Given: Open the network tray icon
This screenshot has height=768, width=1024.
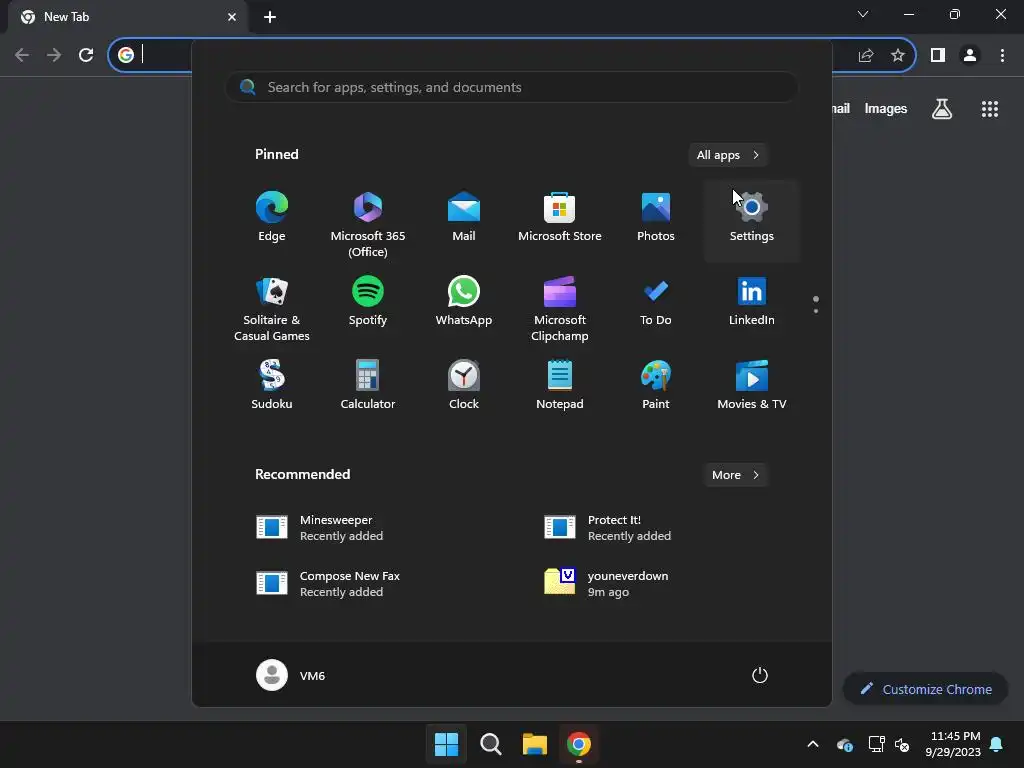Looking at the screenshot, I should (876, 744).
